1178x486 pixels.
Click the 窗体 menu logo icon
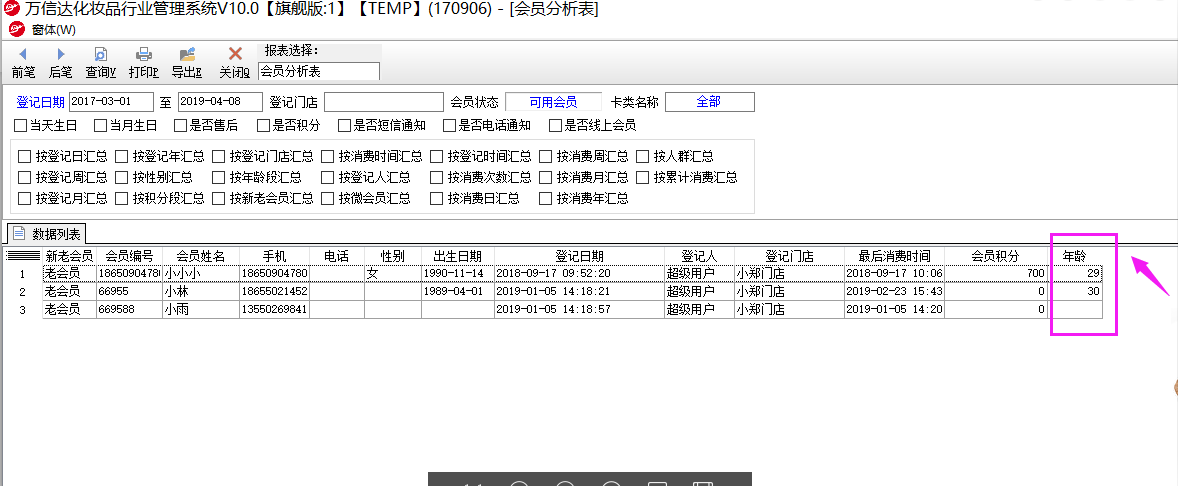click(17, 29)
